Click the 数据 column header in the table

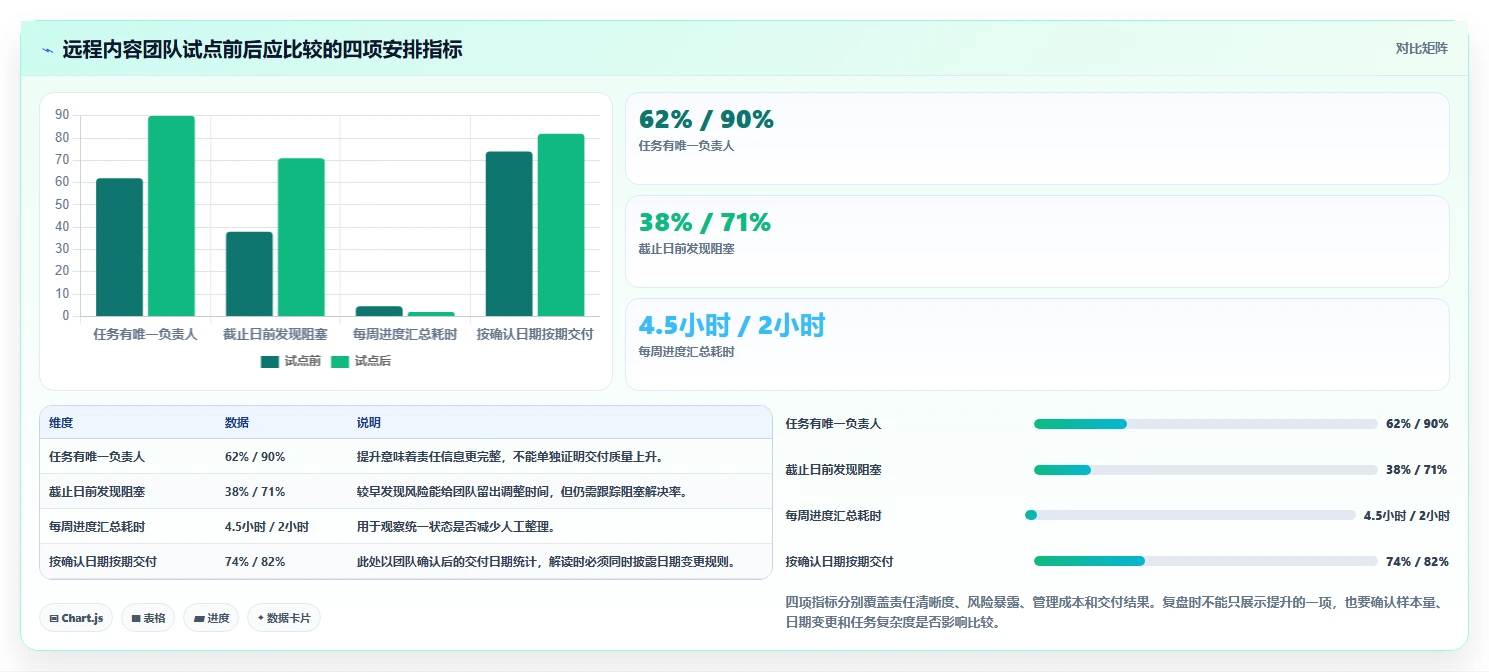pyautogui.click(x=237, y=423)
